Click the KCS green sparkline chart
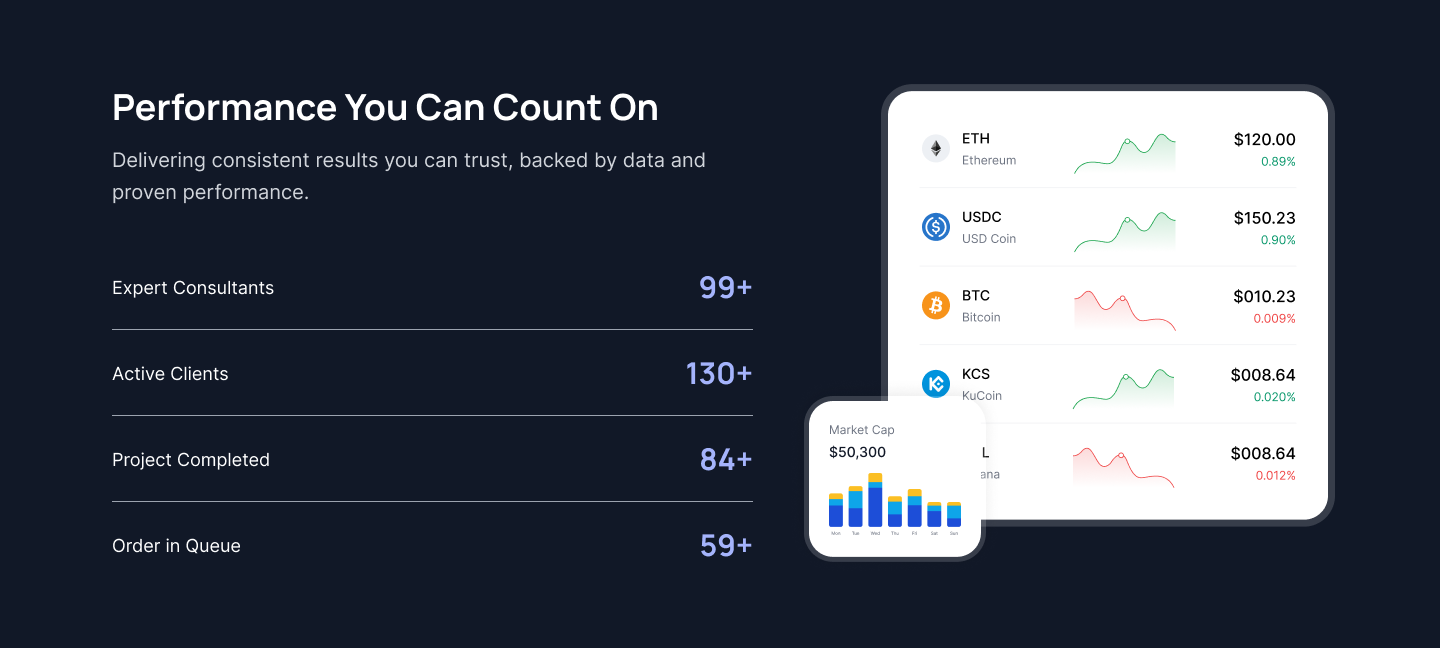Viewport: 1440px width, 648px height. 1124,389
